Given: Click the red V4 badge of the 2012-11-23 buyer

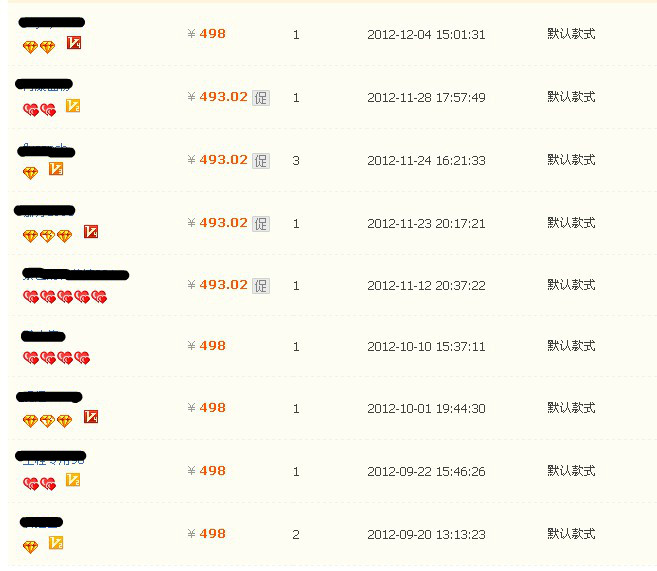Looking at the screenshot, I should click(x=91, y=231).
